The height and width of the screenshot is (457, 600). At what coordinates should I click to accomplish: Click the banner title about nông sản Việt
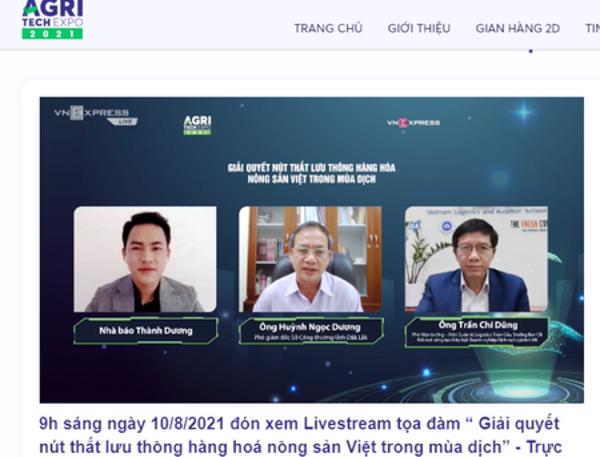[x=311, y=173]
